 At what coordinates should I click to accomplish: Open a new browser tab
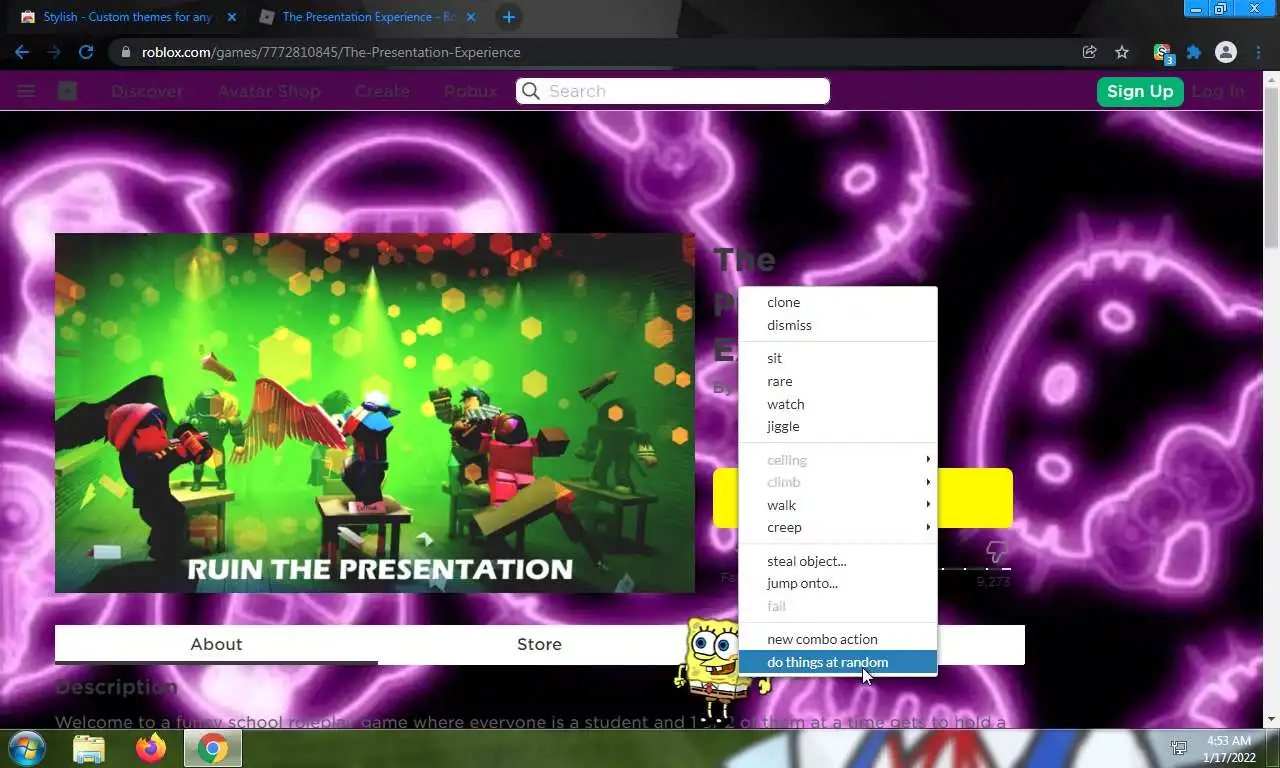[509, 17]
